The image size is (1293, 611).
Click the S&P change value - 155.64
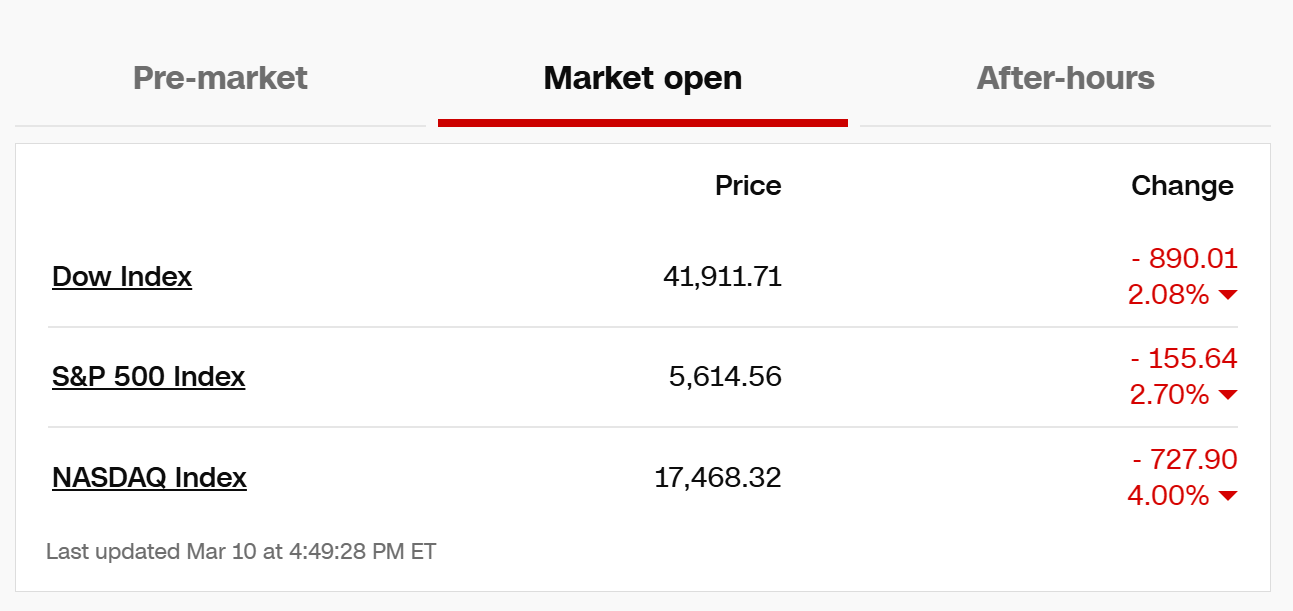pyautogui.click(x=1184, y=359)
